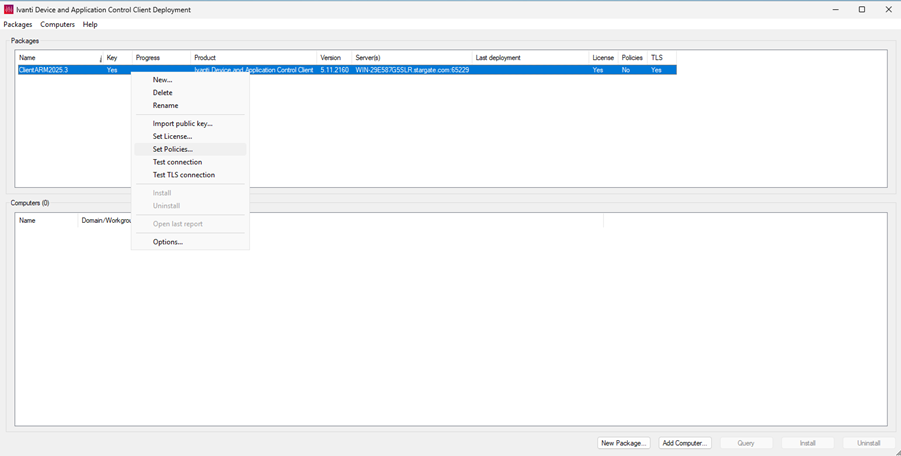Select Delete in the context menu
The width and height of the screenshot is (901, 456).
click(162, 93)
